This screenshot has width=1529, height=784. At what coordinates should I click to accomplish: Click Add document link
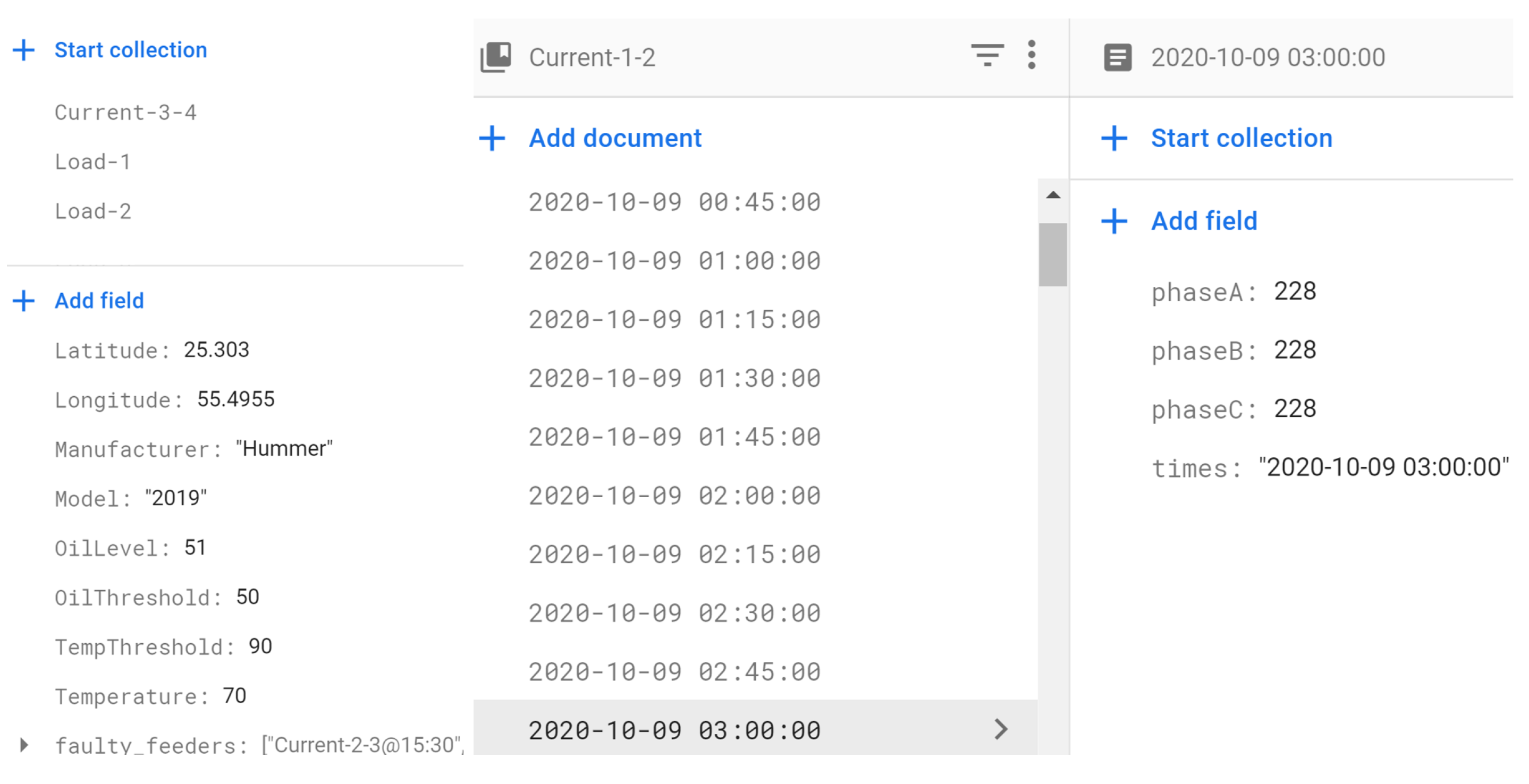[615, 138]
